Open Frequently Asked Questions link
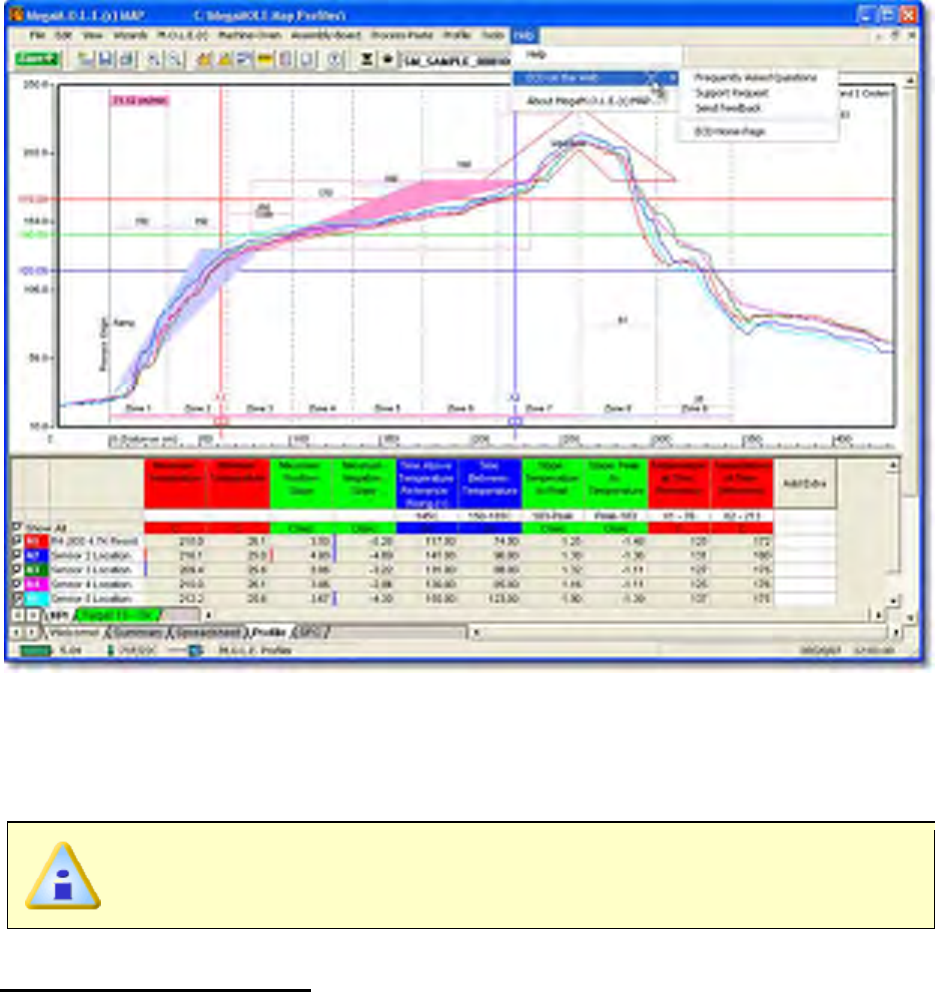935x992 pixels. 755,78
